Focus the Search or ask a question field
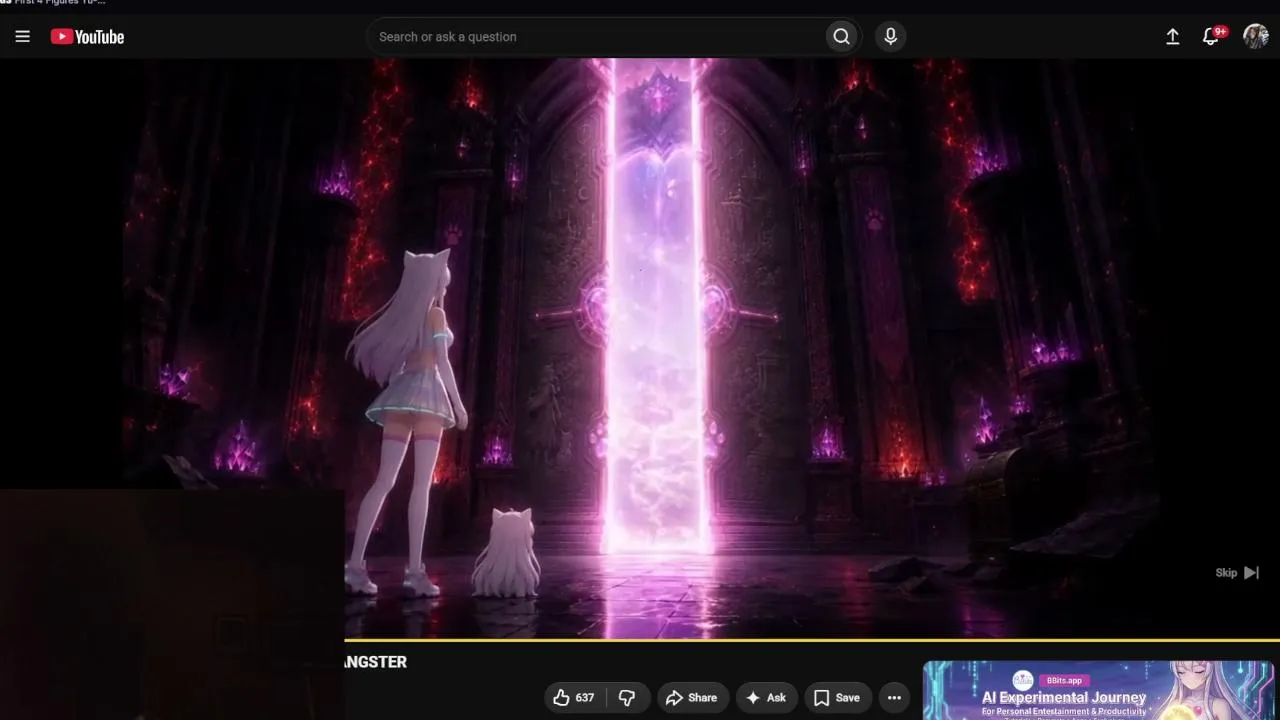 point(597,37)
